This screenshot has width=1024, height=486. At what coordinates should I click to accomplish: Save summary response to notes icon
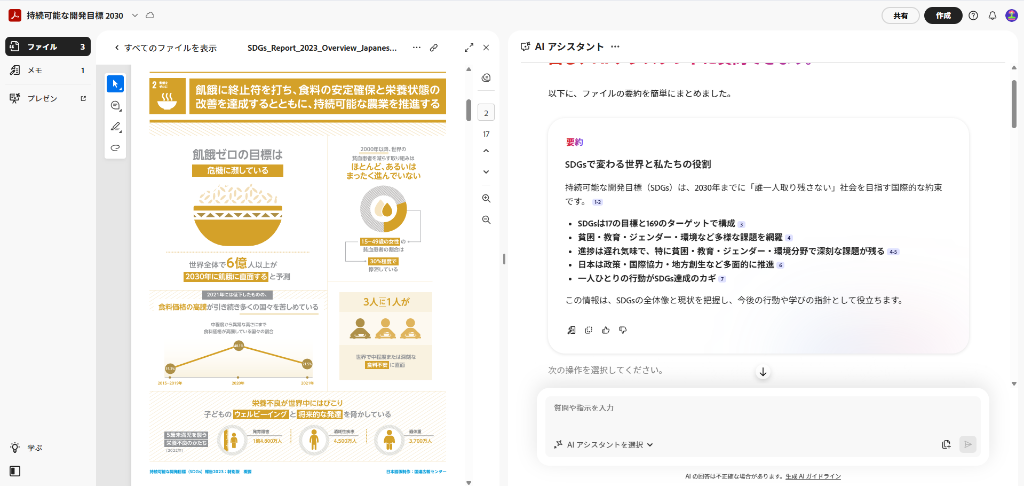[x=571, y=330]
